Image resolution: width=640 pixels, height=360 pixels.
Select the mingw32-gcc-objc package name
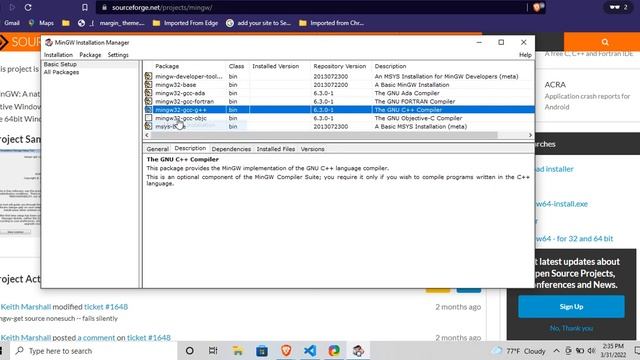click(181, 118)
